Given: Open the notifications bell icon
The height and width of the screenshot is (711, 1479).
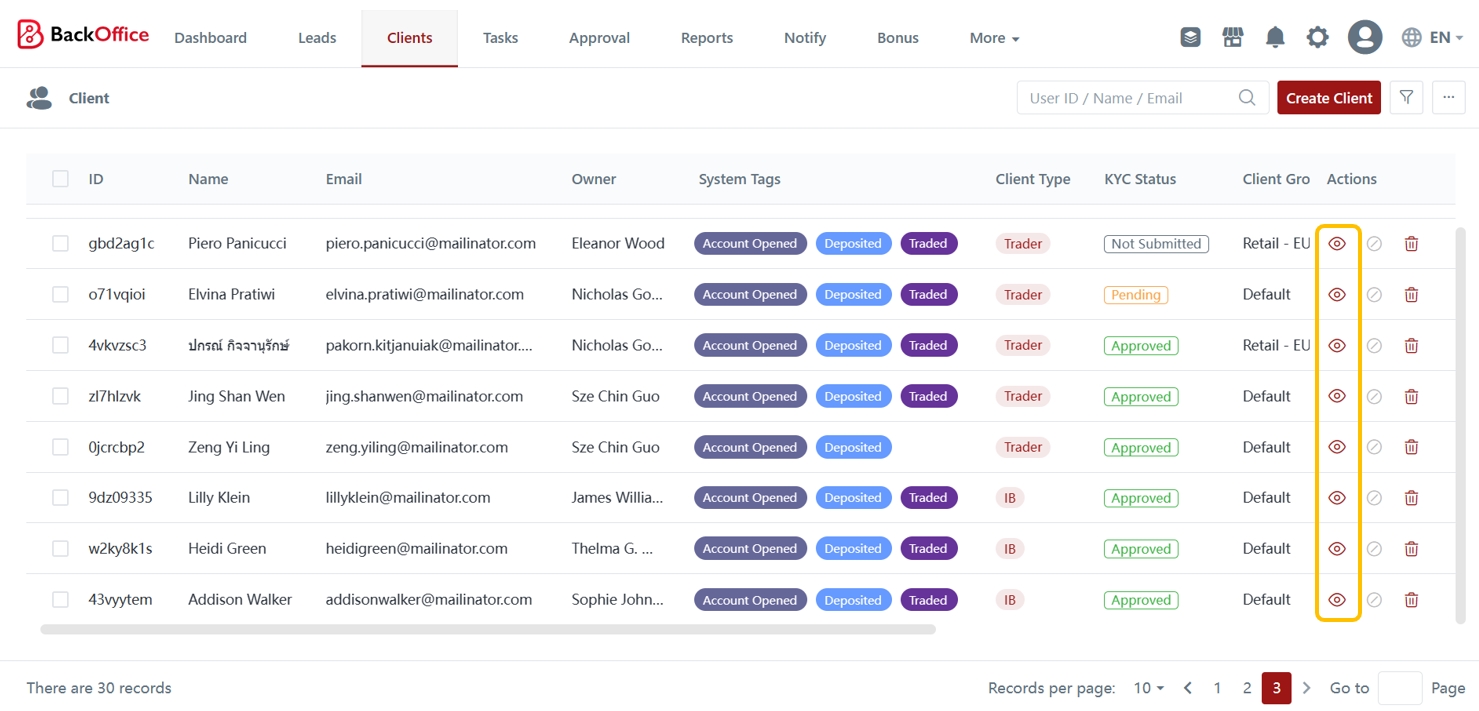Looking at the screenshot, I should (1275, 38).
